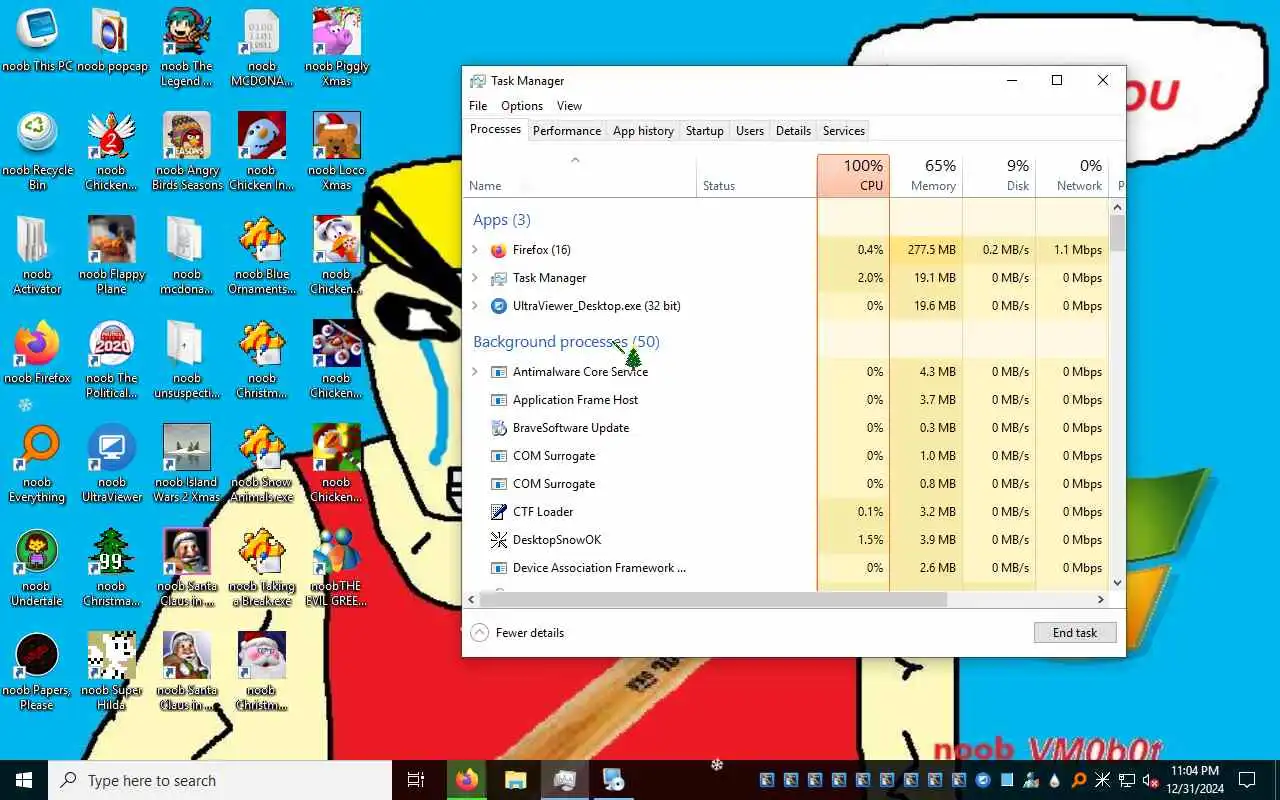Viewport: 1280px width, 800px height.
Task: Click the End task button
Action: coord(1075,633)
